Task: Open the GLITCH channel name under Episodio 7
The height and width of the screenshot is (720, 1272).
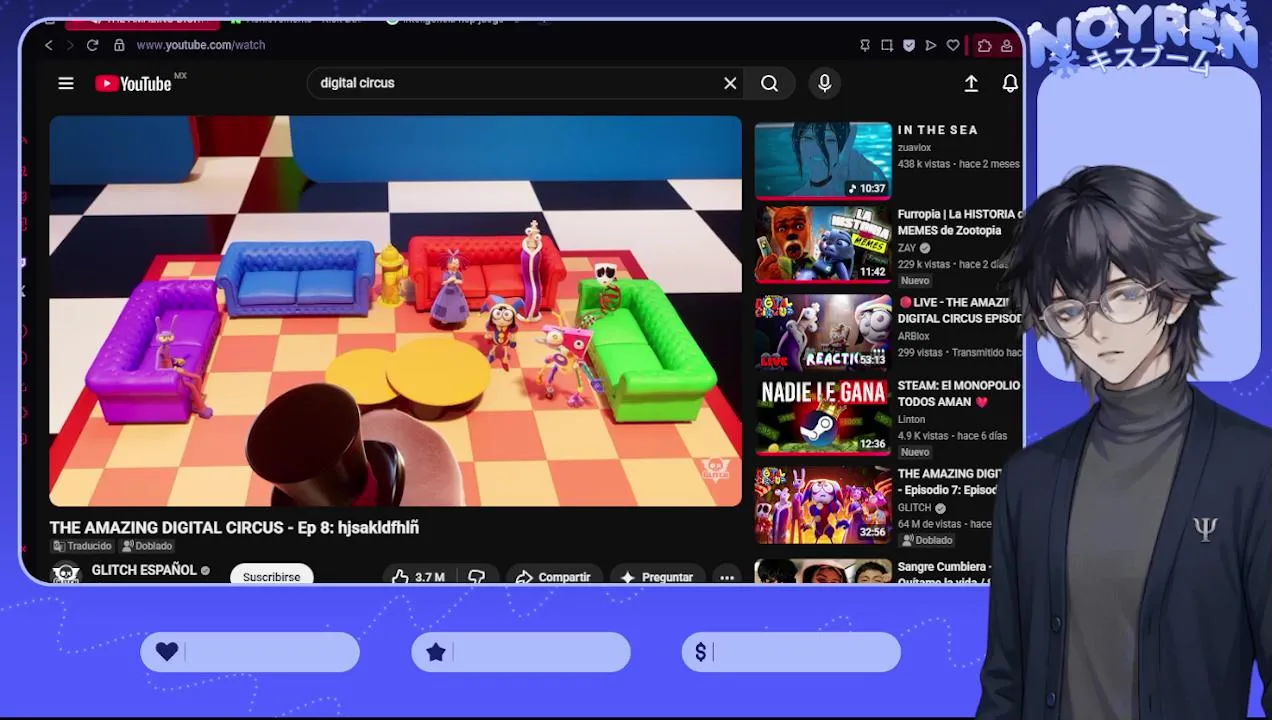Action: coord(914,507)
